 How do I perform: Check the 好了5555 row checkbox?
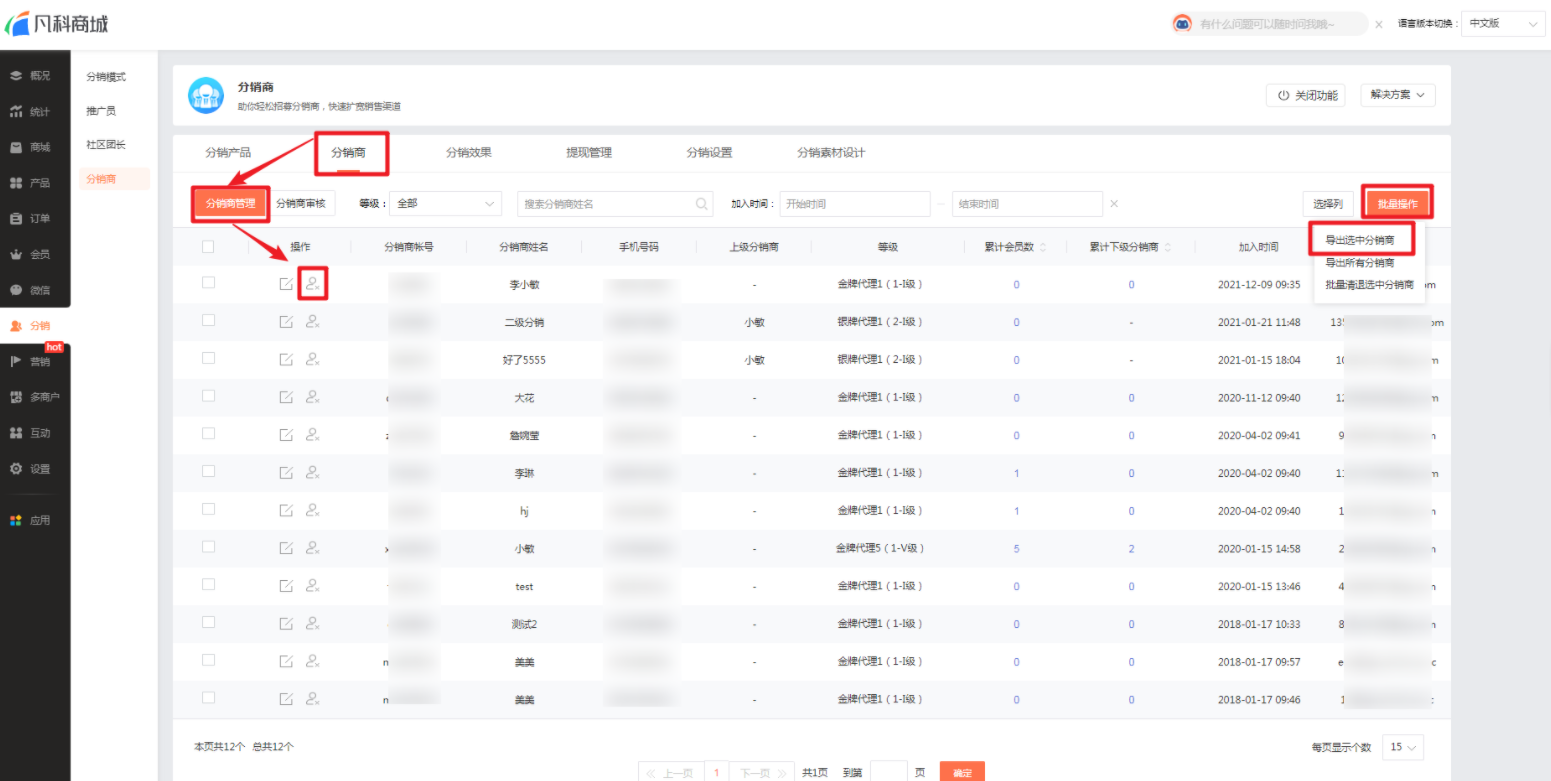(x=208, y=358)
